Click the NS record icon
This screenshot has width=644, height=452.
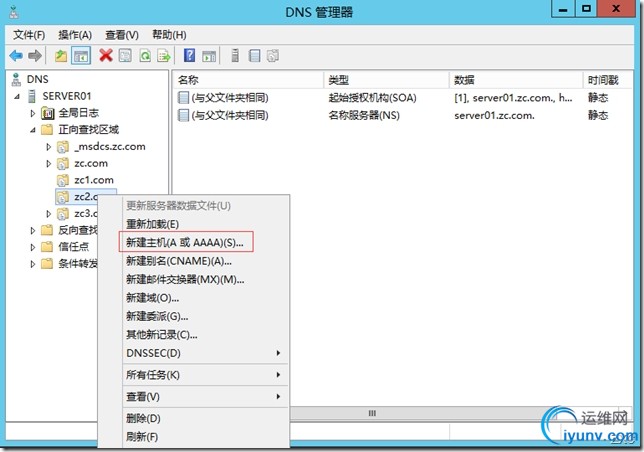(x=183, y=115)
